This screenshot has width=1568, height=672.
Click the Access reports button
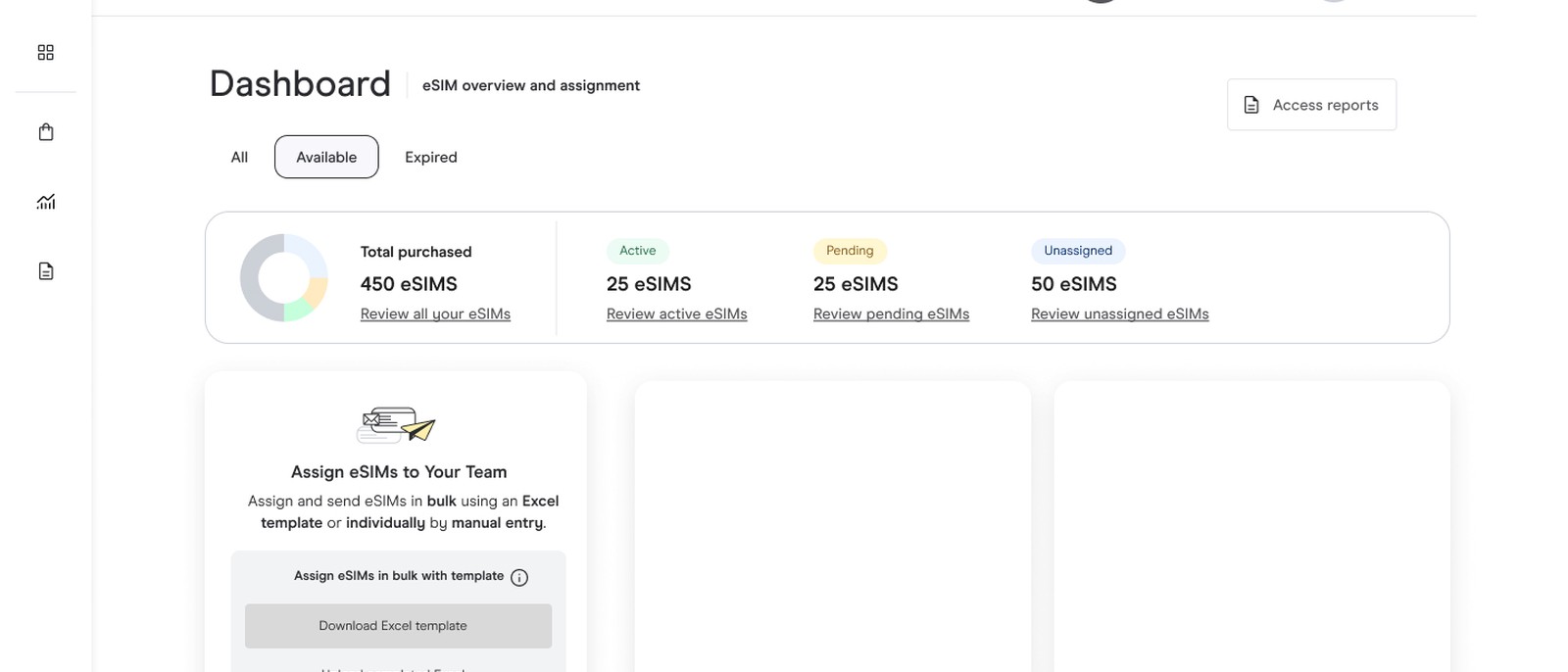pyautogui.click(x=1311, y=105)
